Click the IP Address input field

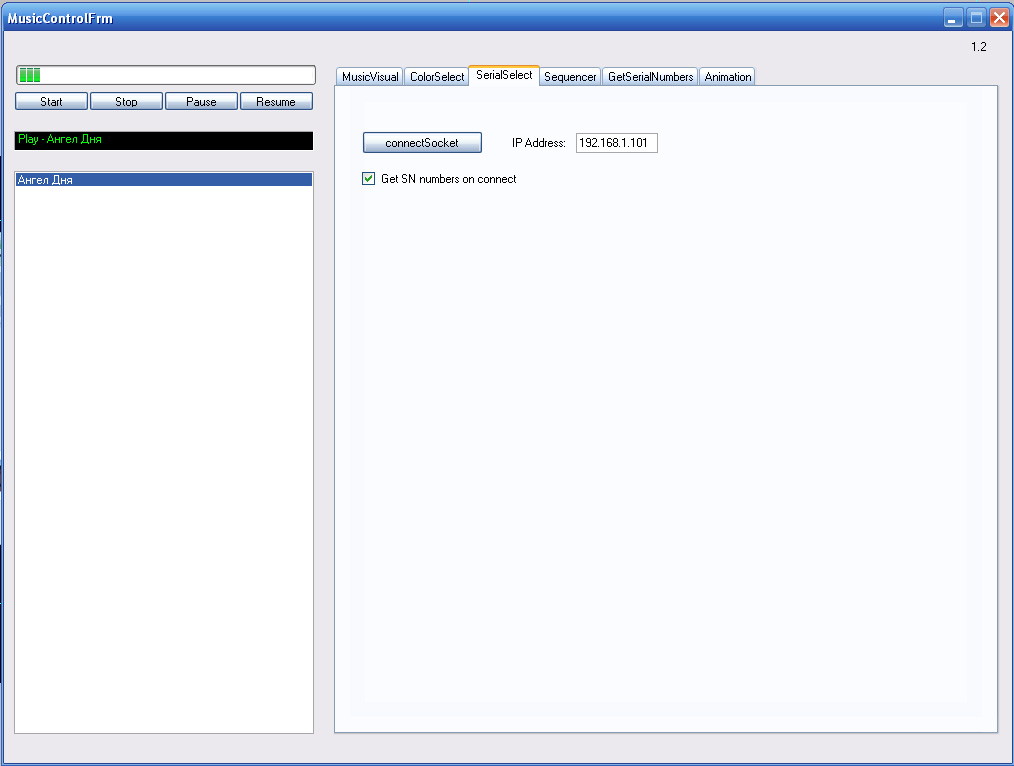(616, 143)
